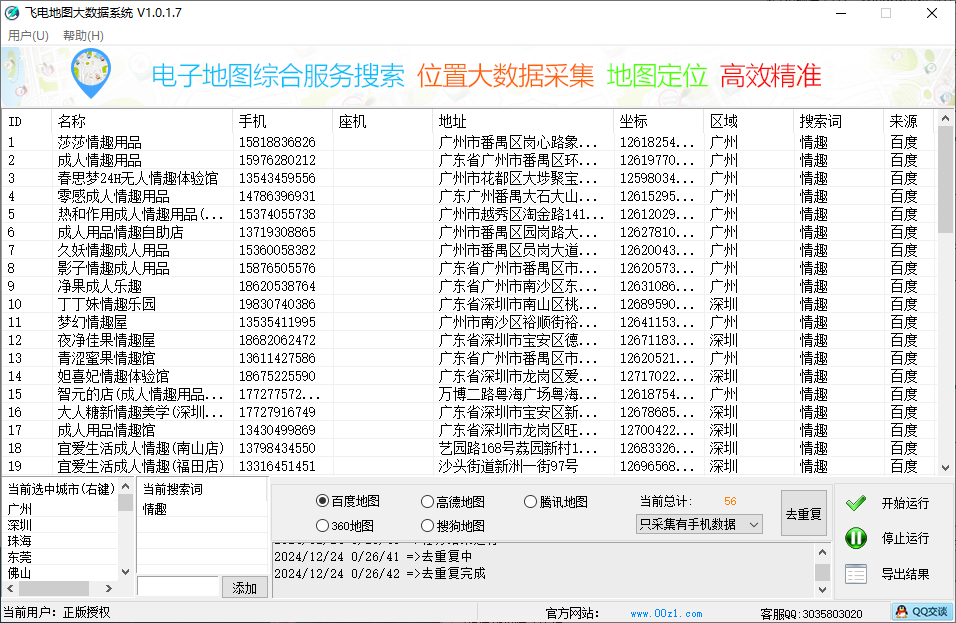Select the 百度地图 radio button
This screenshot has height=623, width=956.
pyautogui.click(x=322, y=502)
